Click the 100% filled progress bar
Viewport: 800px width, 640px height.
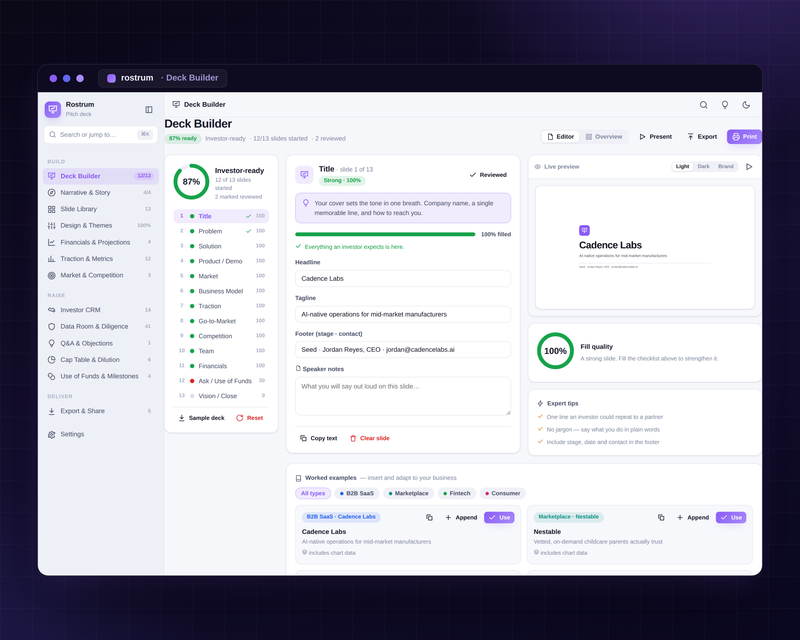pyautogui.click(x=385, y=234)
